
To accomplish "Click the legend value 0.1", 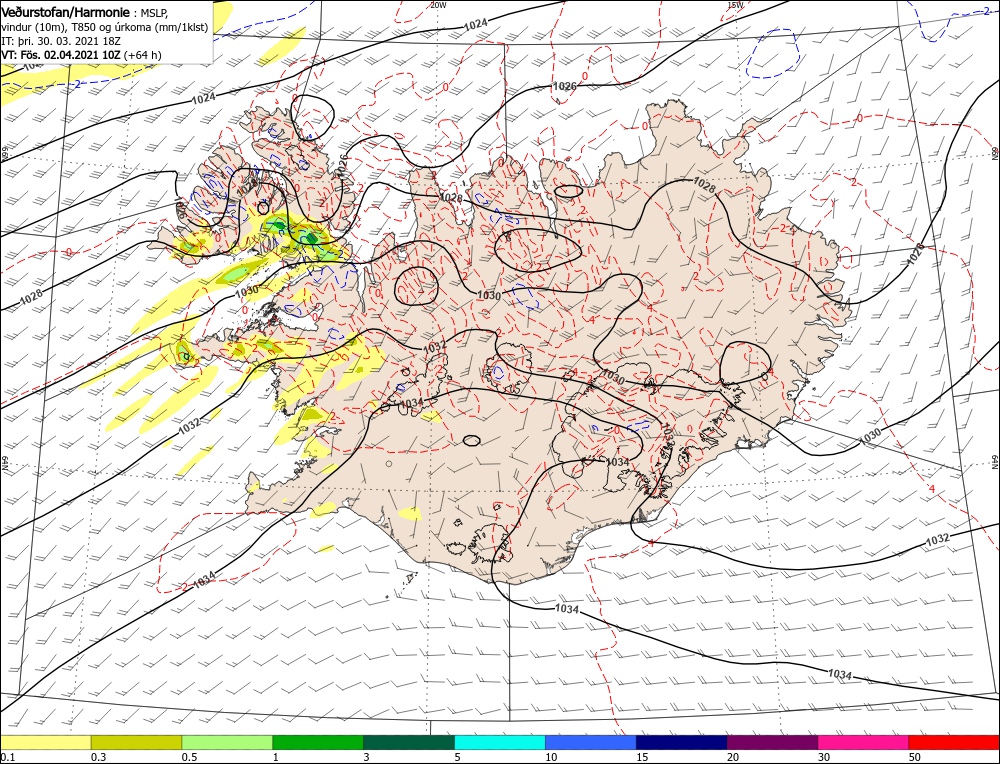I will [6, 757].
